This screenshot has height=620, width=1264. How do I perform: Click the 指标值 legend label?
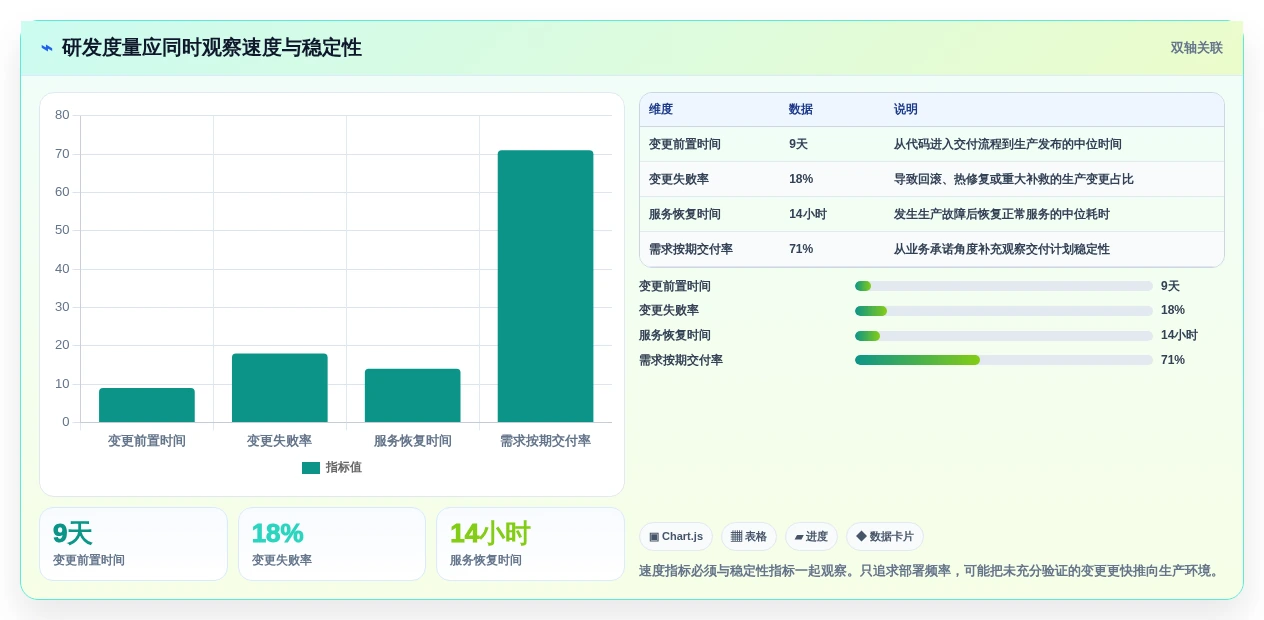[x=343, y=468]
